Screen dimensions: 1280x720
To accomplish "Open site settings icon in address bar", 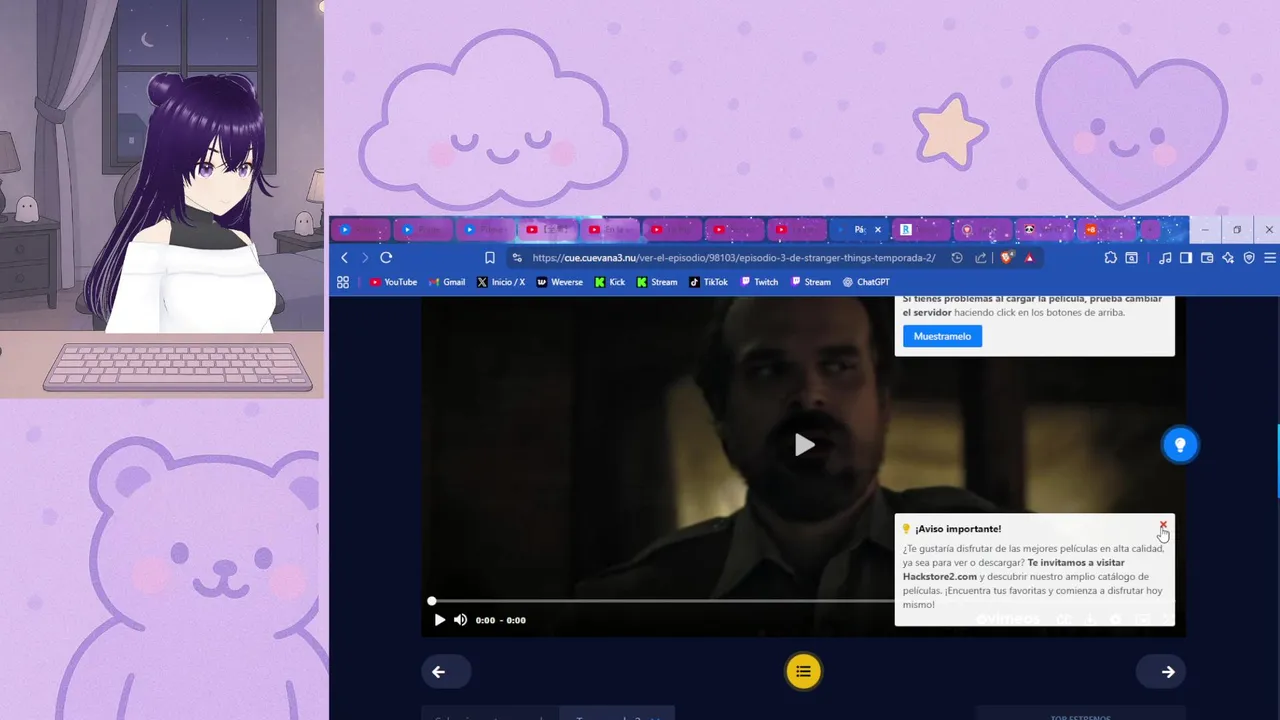I will pos(517,258).
